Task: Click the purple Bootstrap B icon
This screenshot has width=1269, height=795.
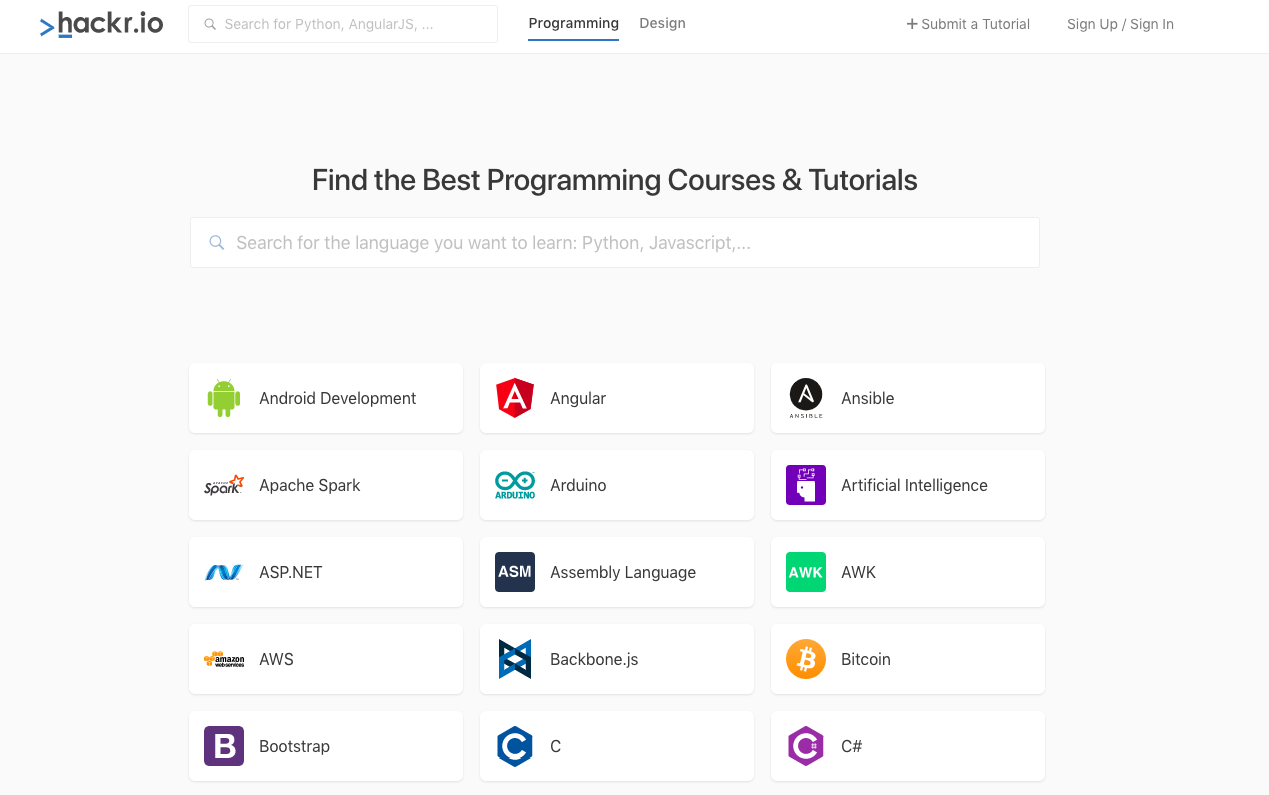Action: (x=224, y=746)
